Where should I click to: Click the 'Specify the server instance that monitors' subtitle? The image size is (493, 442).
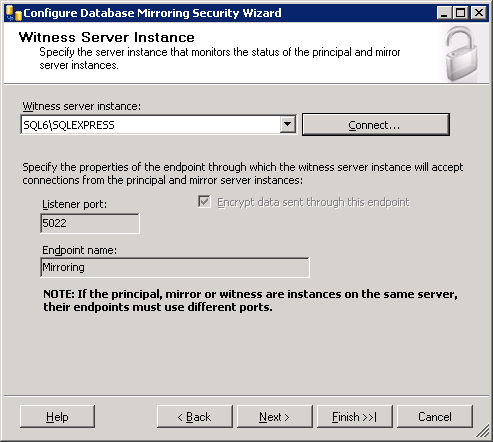click(220, 58)
